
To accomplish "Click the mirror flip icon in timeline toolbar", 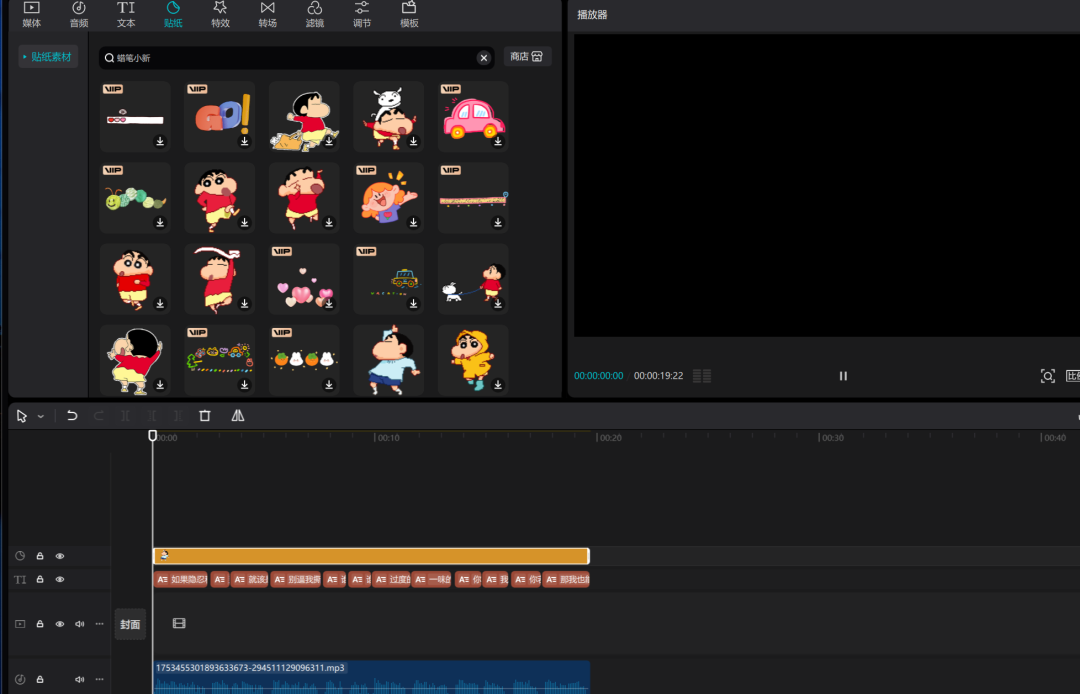I will pos(238,415).
